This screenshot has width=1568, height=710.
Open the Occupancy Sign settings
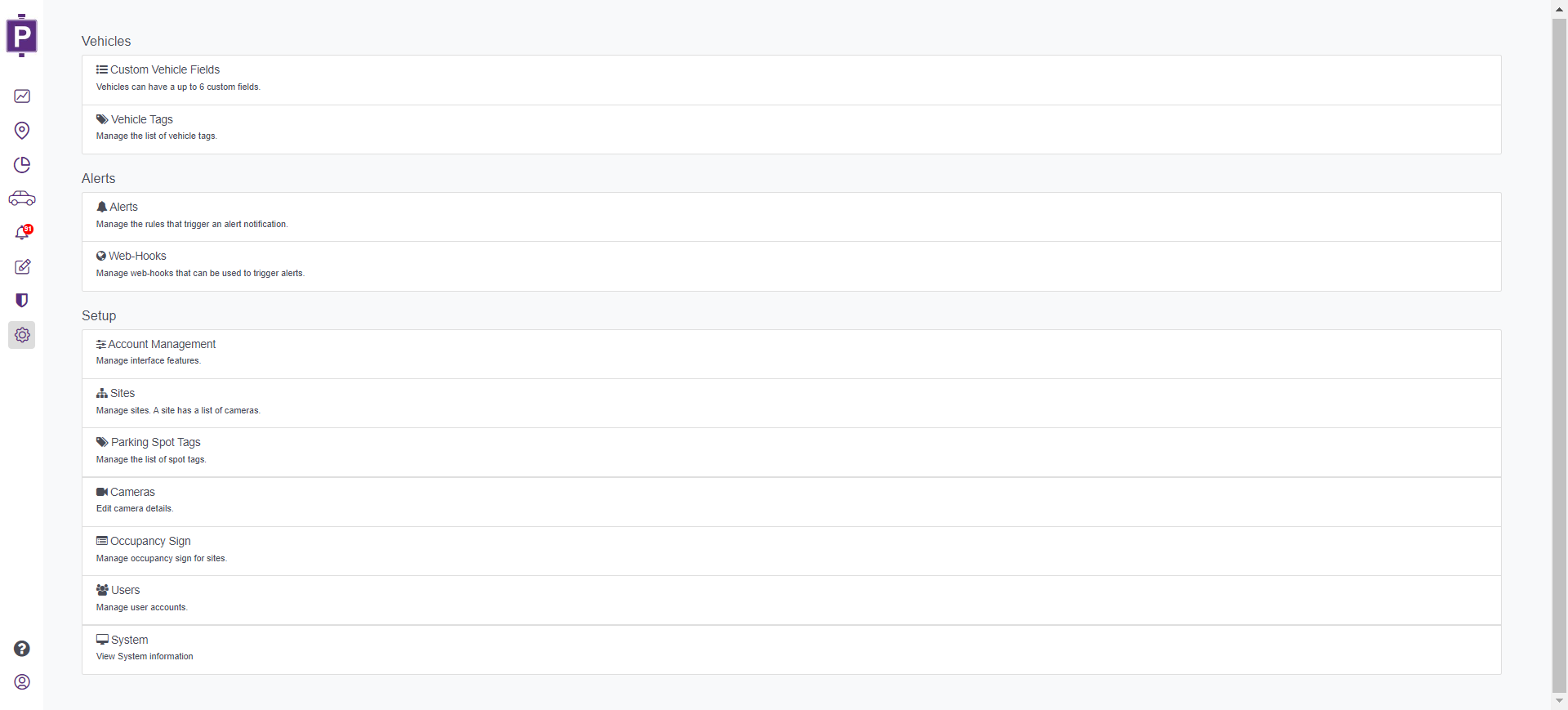(150, 542)
